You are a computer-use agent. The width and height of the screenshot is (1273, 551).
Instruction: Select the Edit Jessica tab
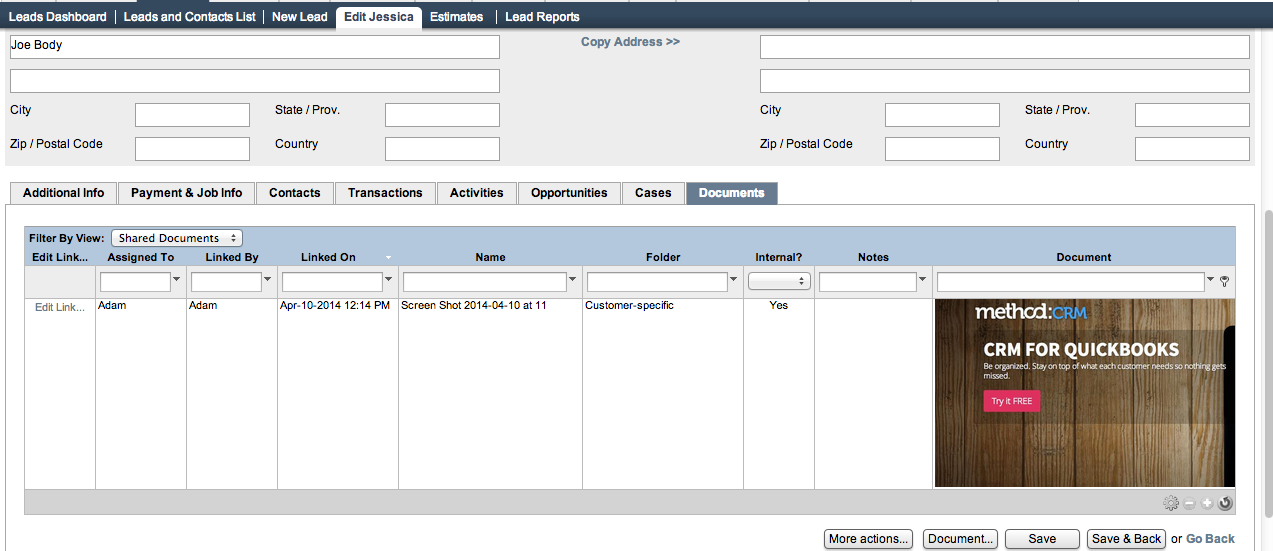[378, 17]
